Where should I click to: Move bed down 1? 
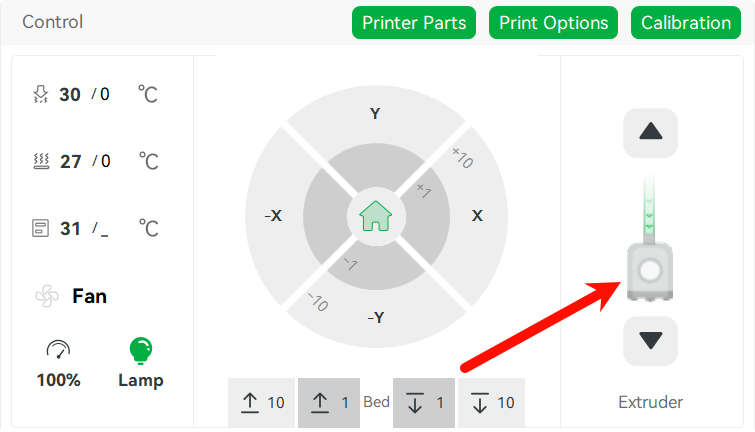pos(424,403)
